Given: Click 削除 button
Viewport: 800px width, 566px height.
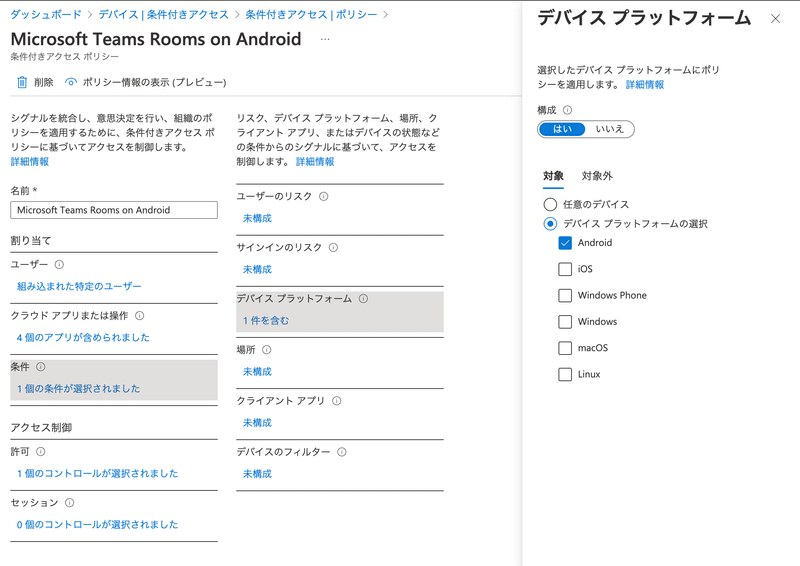Looking at the screenshot, I should pos(35,82).
